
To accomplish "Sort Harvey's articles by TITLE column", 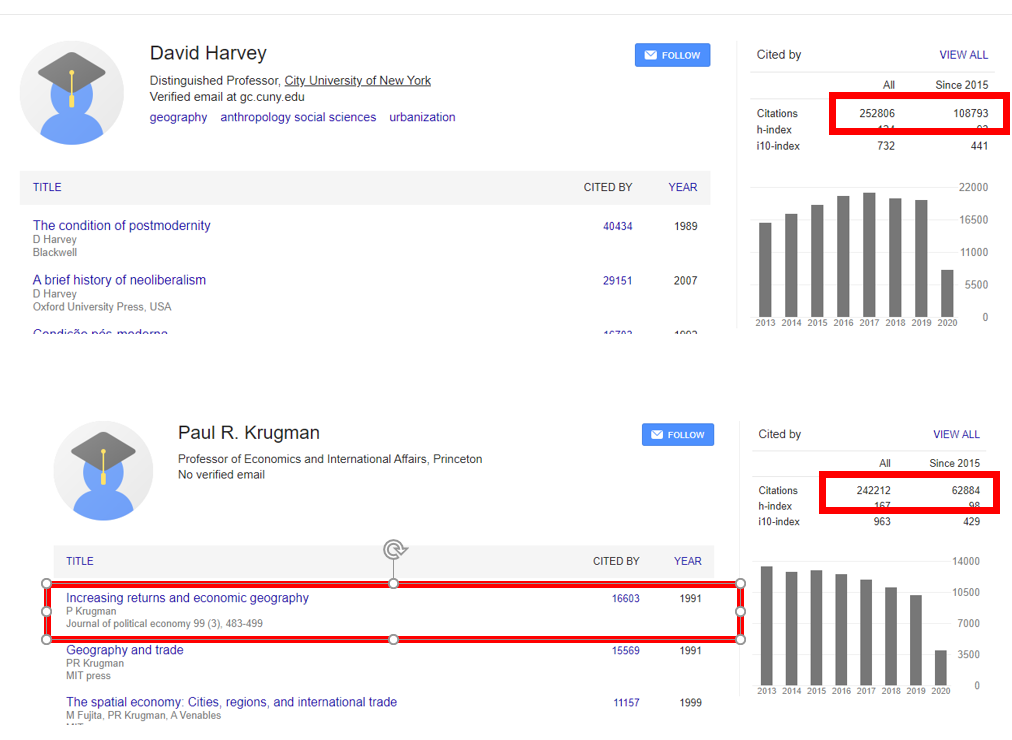I will click(x=47, y=187).
